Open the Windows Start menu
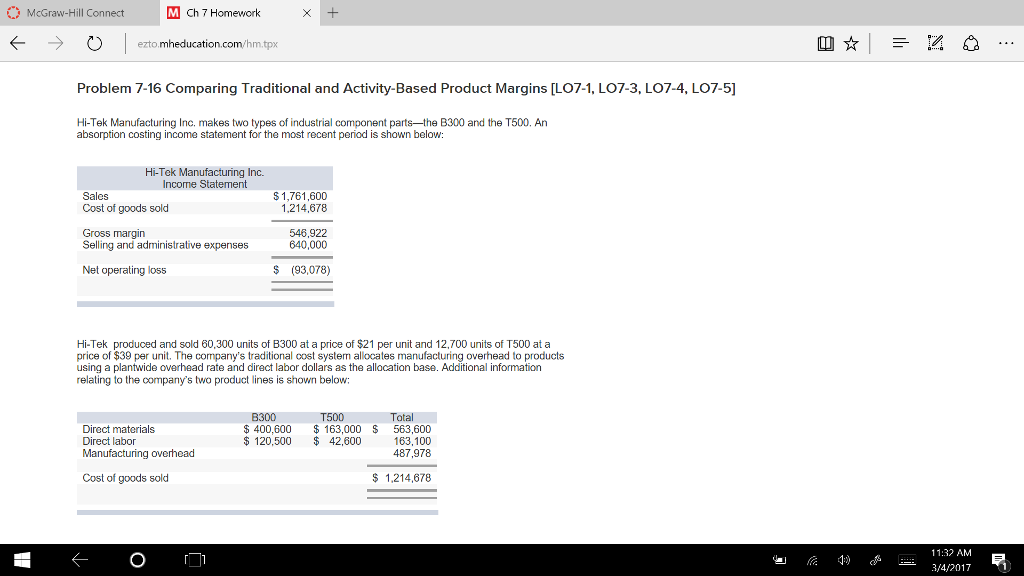Screen dimensions: 1024x576 pos(22,560)
